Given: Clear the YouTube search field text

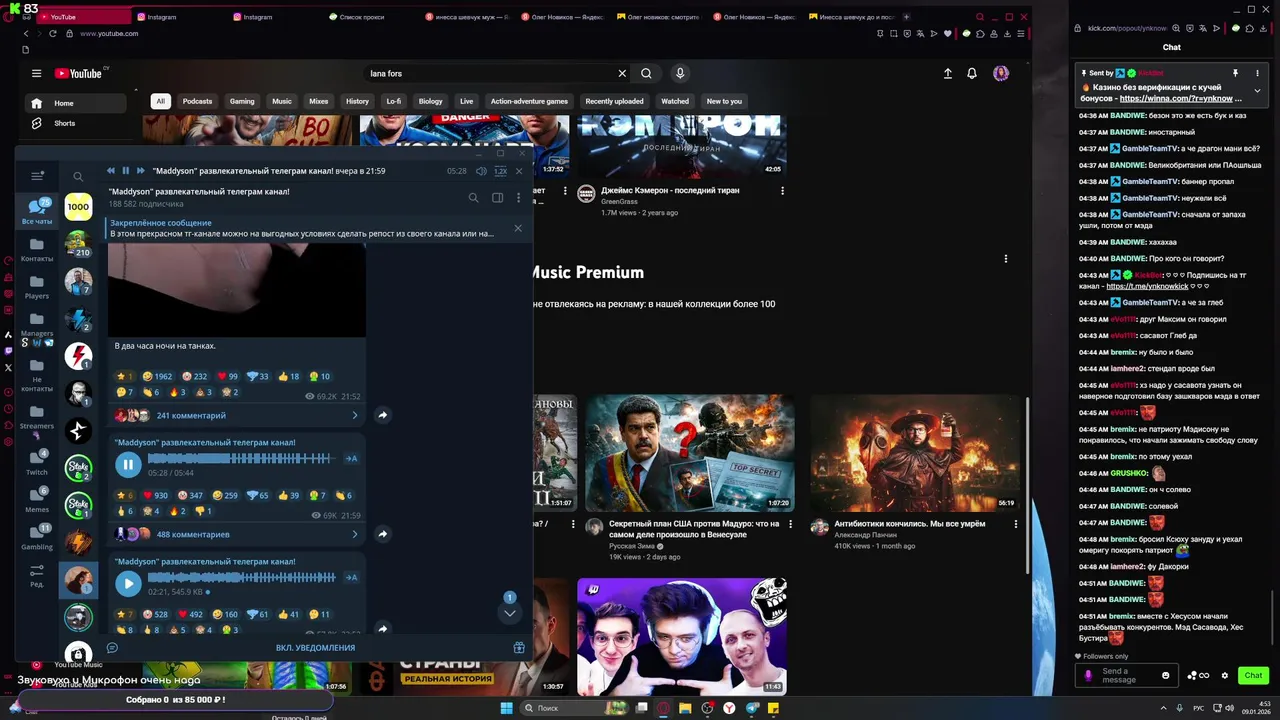Looking at the screenshot, I should [622, 73].
